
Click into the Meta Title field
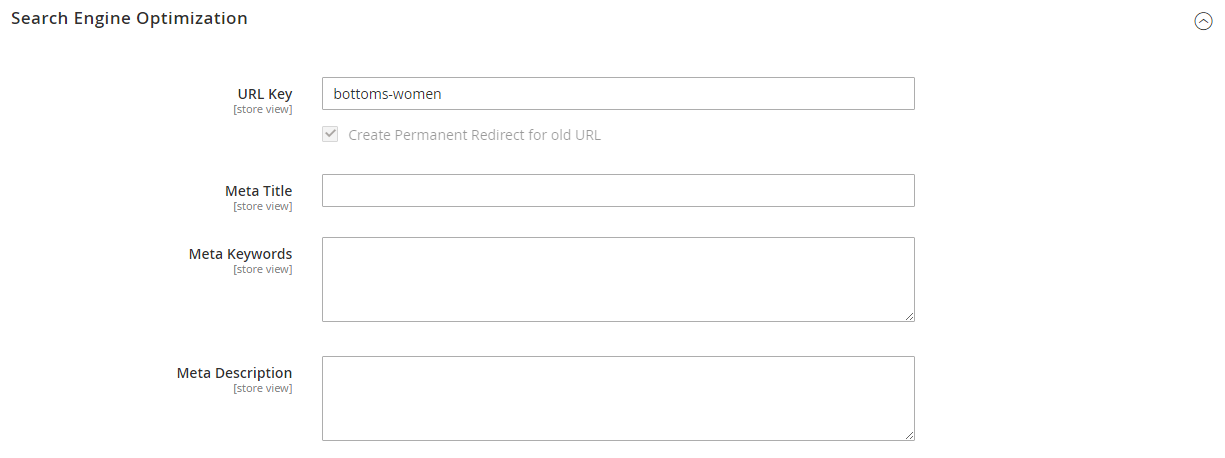(x=618, y=190)
